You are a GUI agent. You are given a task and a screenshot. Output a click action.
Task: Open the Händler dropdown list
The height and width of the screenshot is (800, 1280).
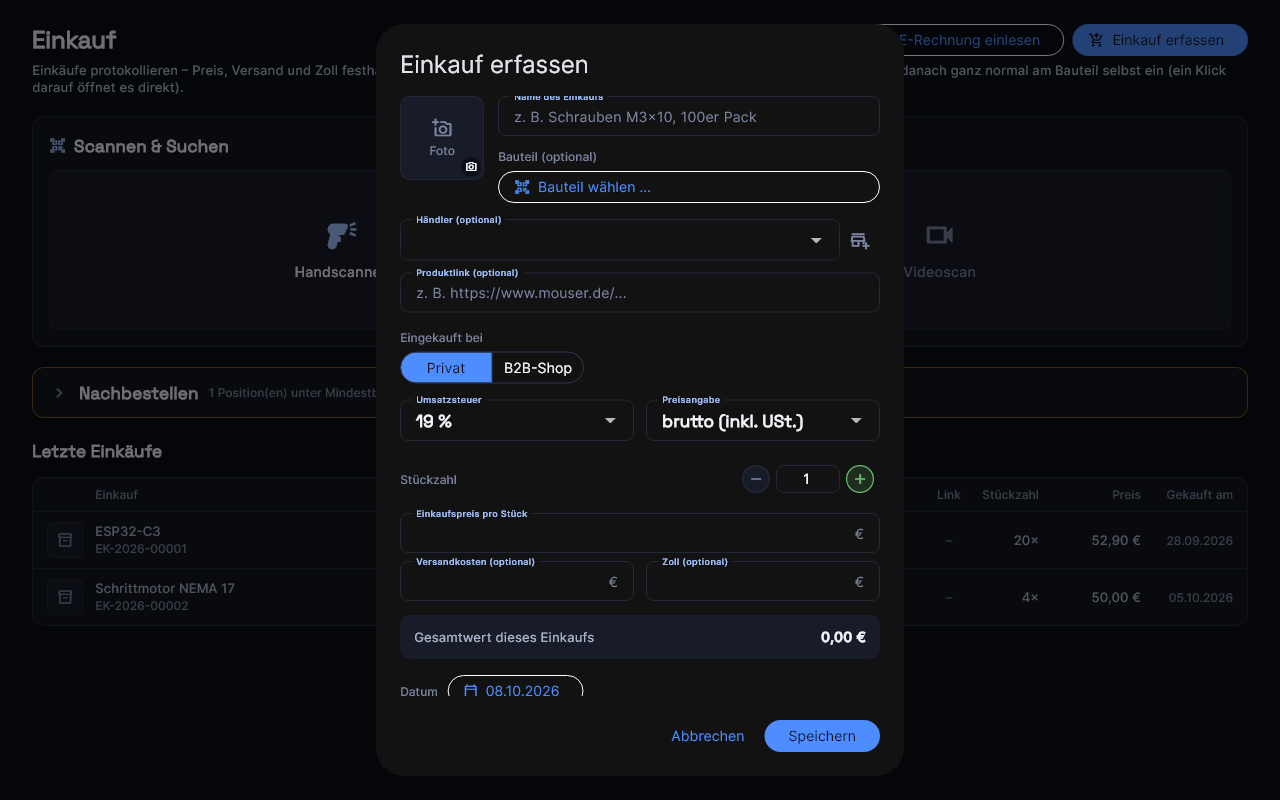(620, 240)
